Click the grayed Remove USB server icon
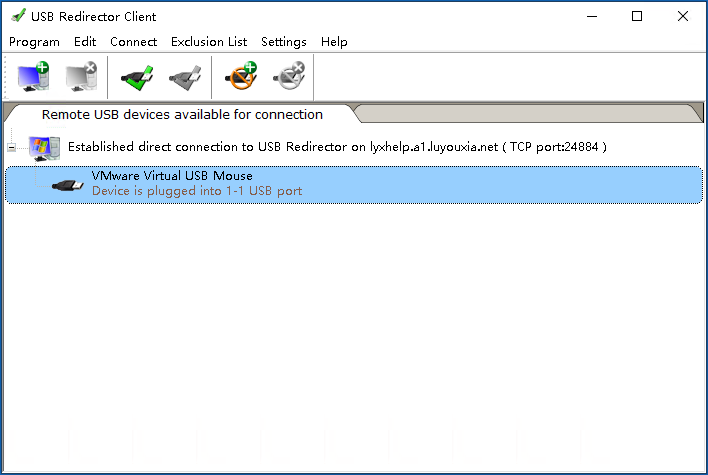 (x=81, y=76)
